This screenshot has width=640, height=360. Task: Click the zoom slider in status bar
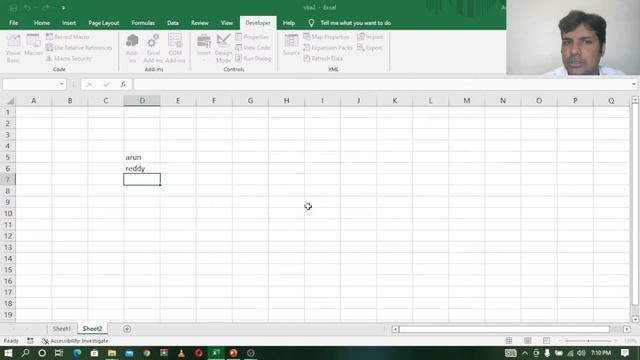pyautogui.click(x=589, y=340)
